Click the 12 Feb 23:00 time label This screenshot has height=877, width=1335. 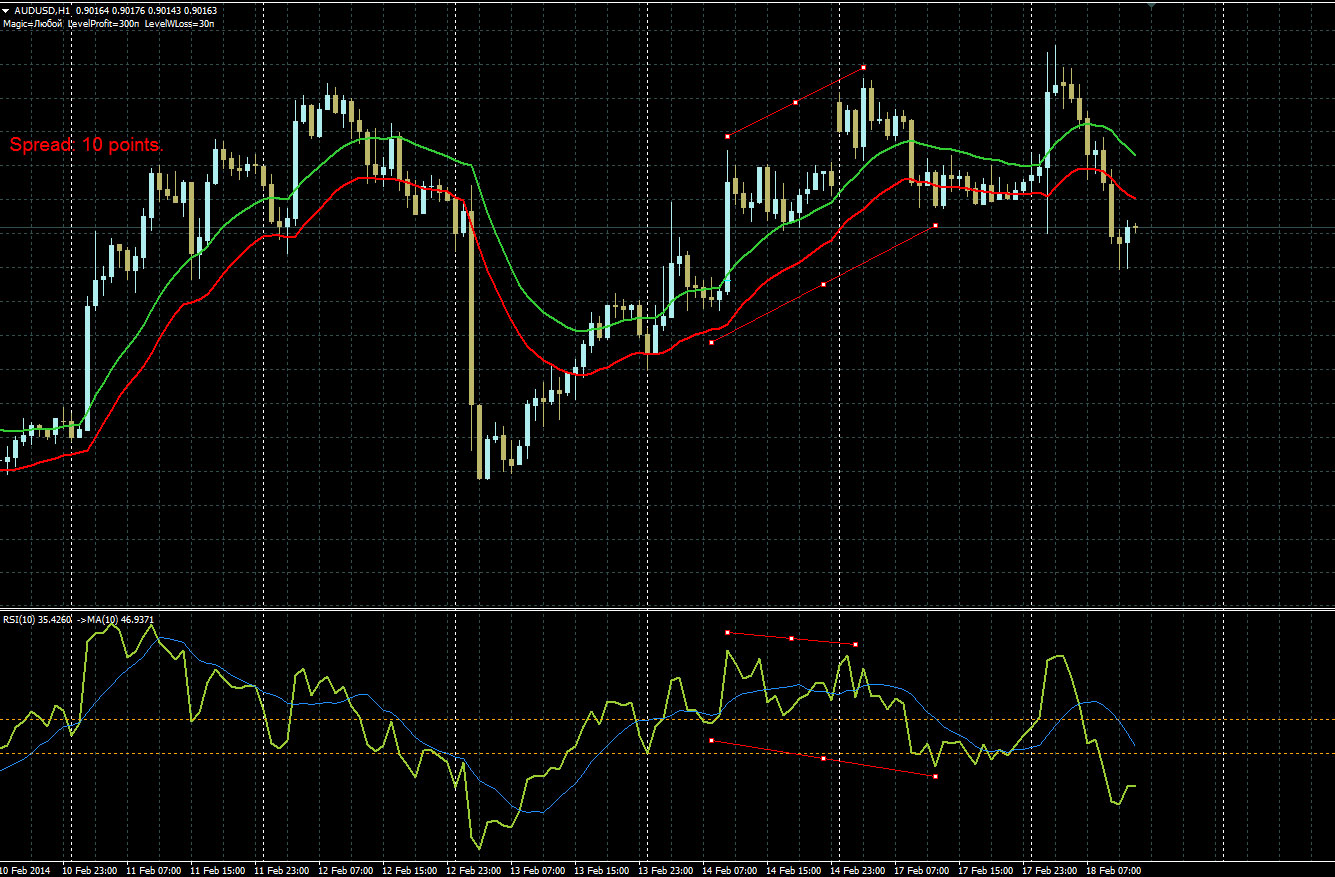click(473, 870)
